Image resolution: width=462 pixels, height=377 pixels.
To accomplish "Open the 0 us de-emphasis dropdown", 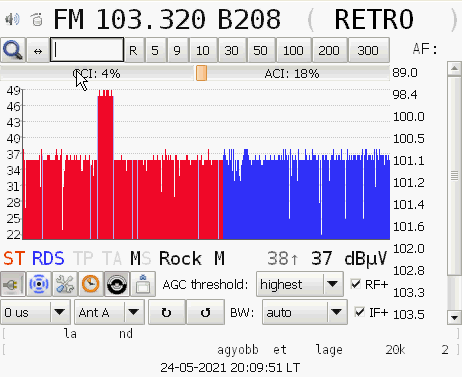I will 35,312.
